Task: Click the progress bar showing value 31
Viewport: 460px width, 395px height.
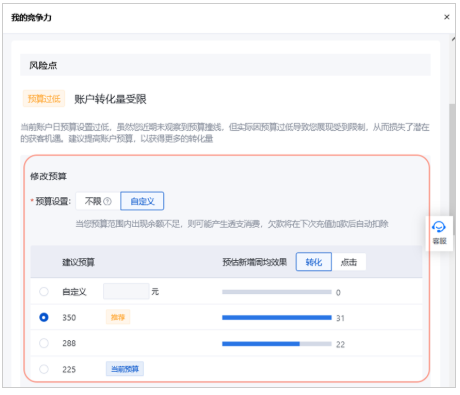Action: pos(277,318)
